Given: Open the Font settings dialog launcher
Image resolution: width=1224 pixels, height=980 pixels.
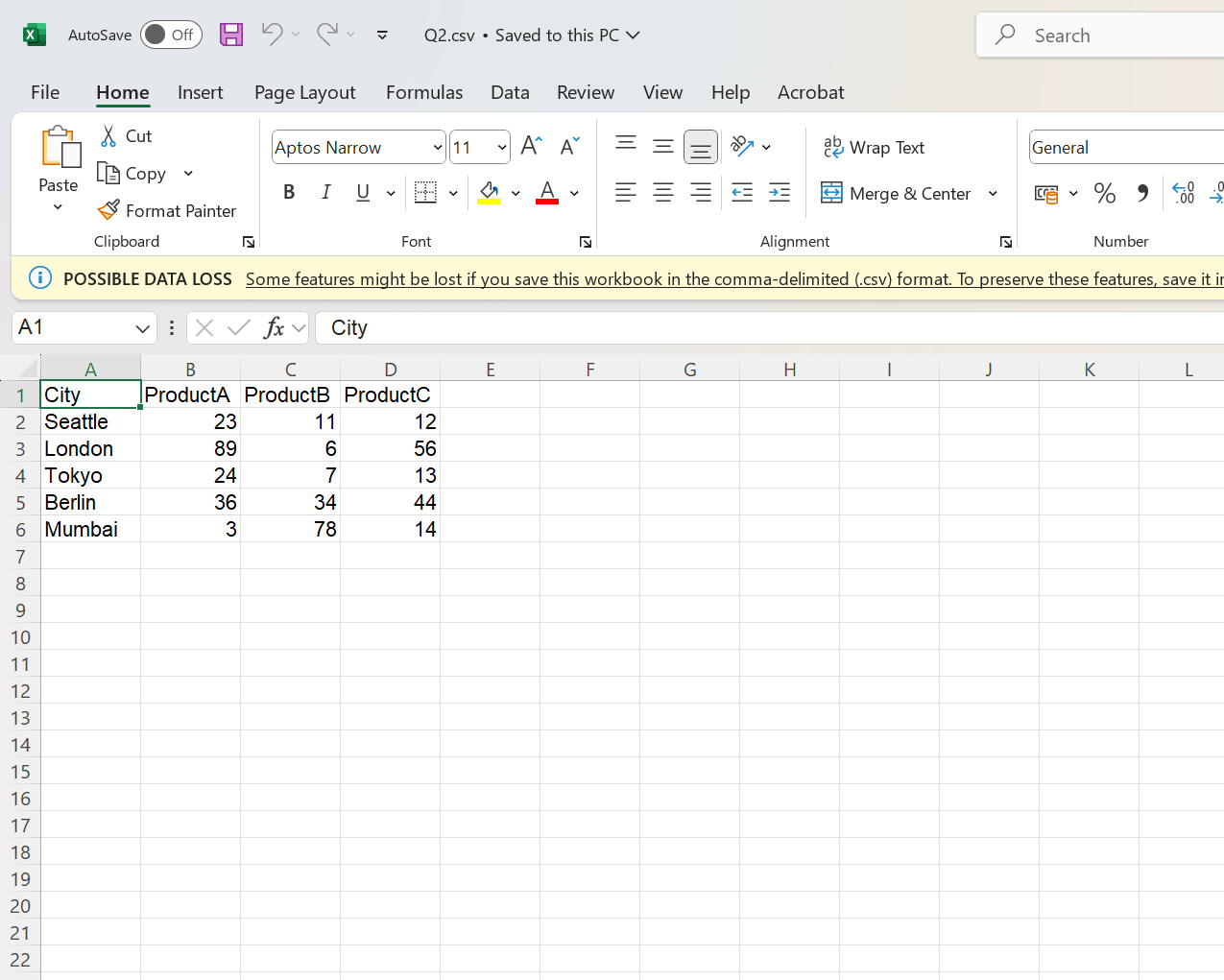Looking at the screenshot, I should click(586, 242).
